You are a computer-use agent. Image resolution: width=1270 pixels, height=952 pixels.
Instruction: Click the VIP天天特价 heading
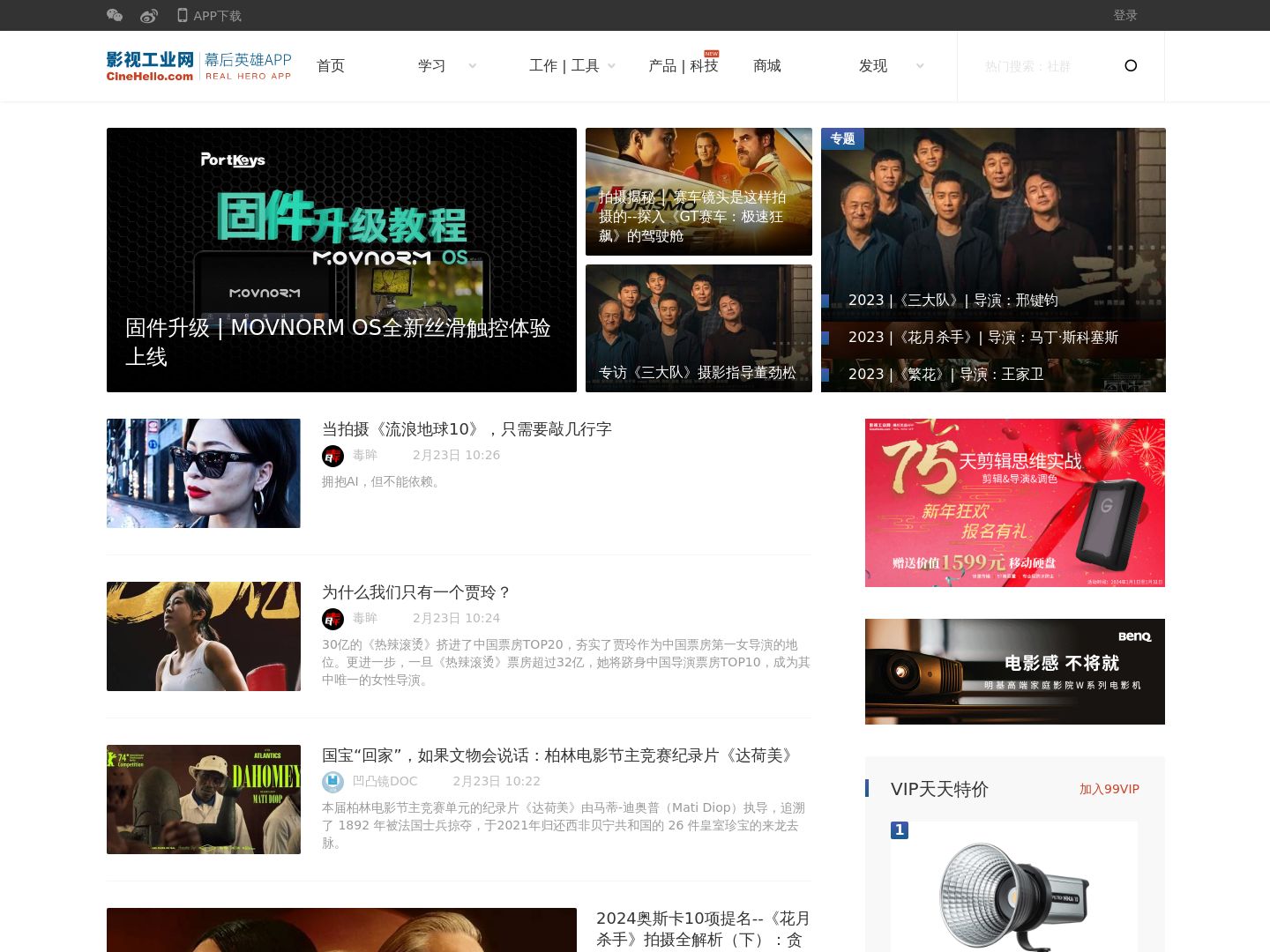pyautogui.click(x=939, y=789)
